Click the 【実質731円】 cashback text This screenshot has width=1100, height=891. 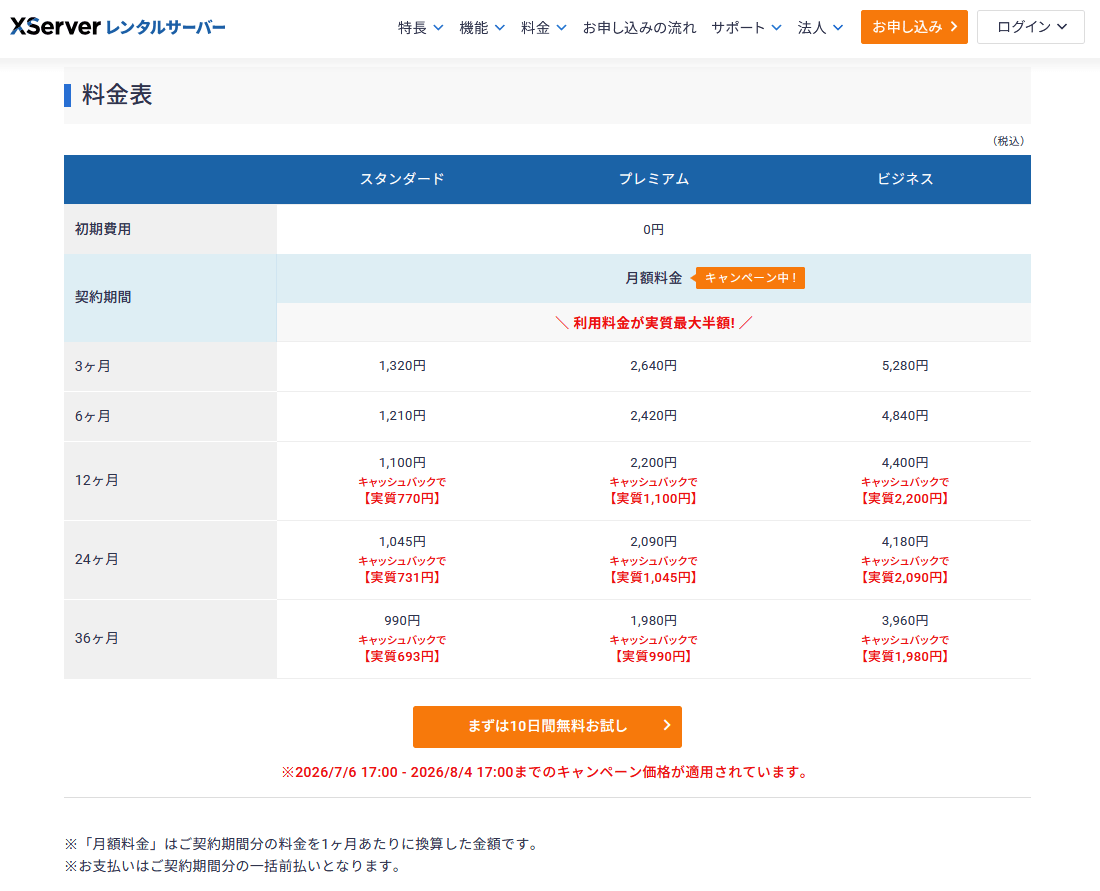pyautogui.click(x=402, y=577)
